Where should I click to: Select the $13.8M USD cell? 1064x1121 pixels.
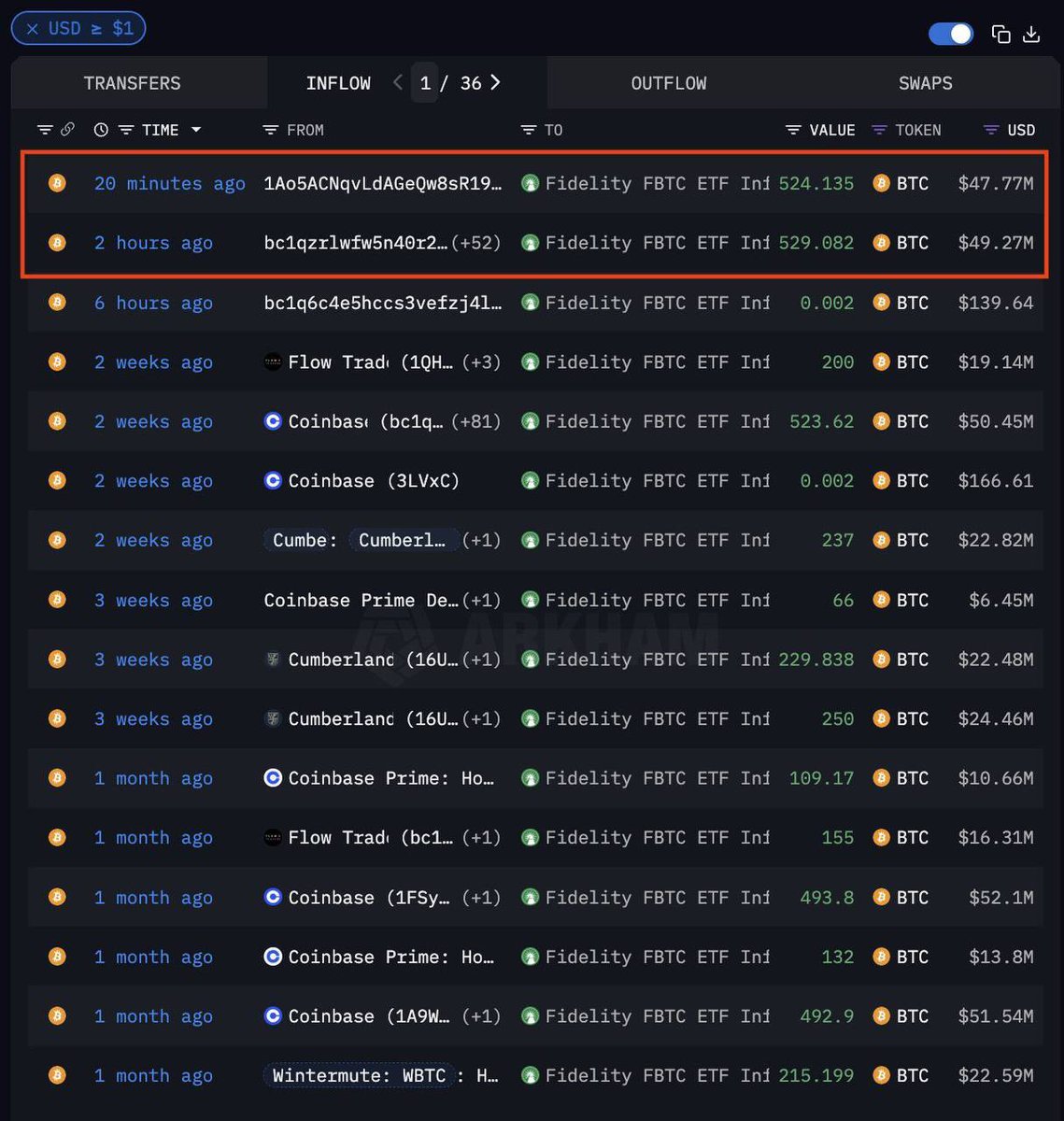1001,957
